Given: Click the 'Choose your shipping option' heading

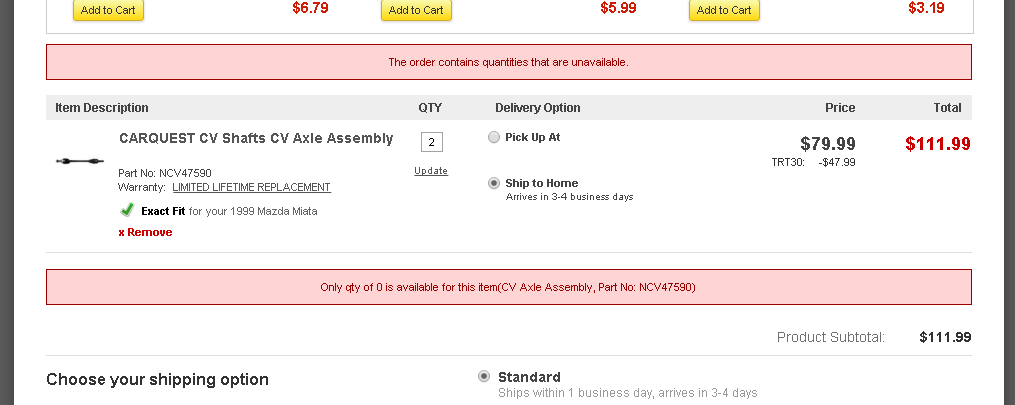Looking at the screenshot, I should coord(157,380).
